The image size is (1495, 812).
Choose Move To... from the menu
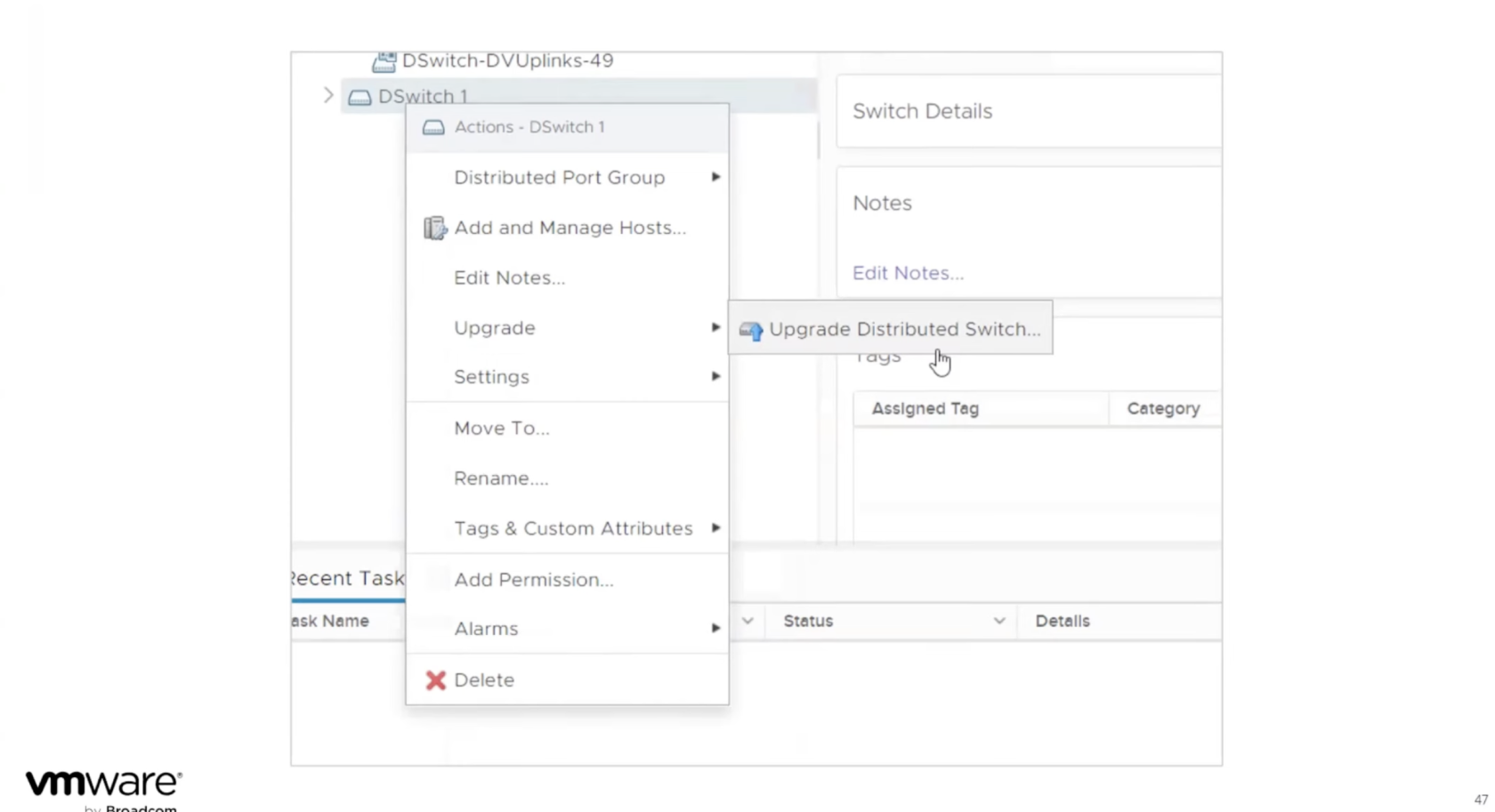point(567,428)
